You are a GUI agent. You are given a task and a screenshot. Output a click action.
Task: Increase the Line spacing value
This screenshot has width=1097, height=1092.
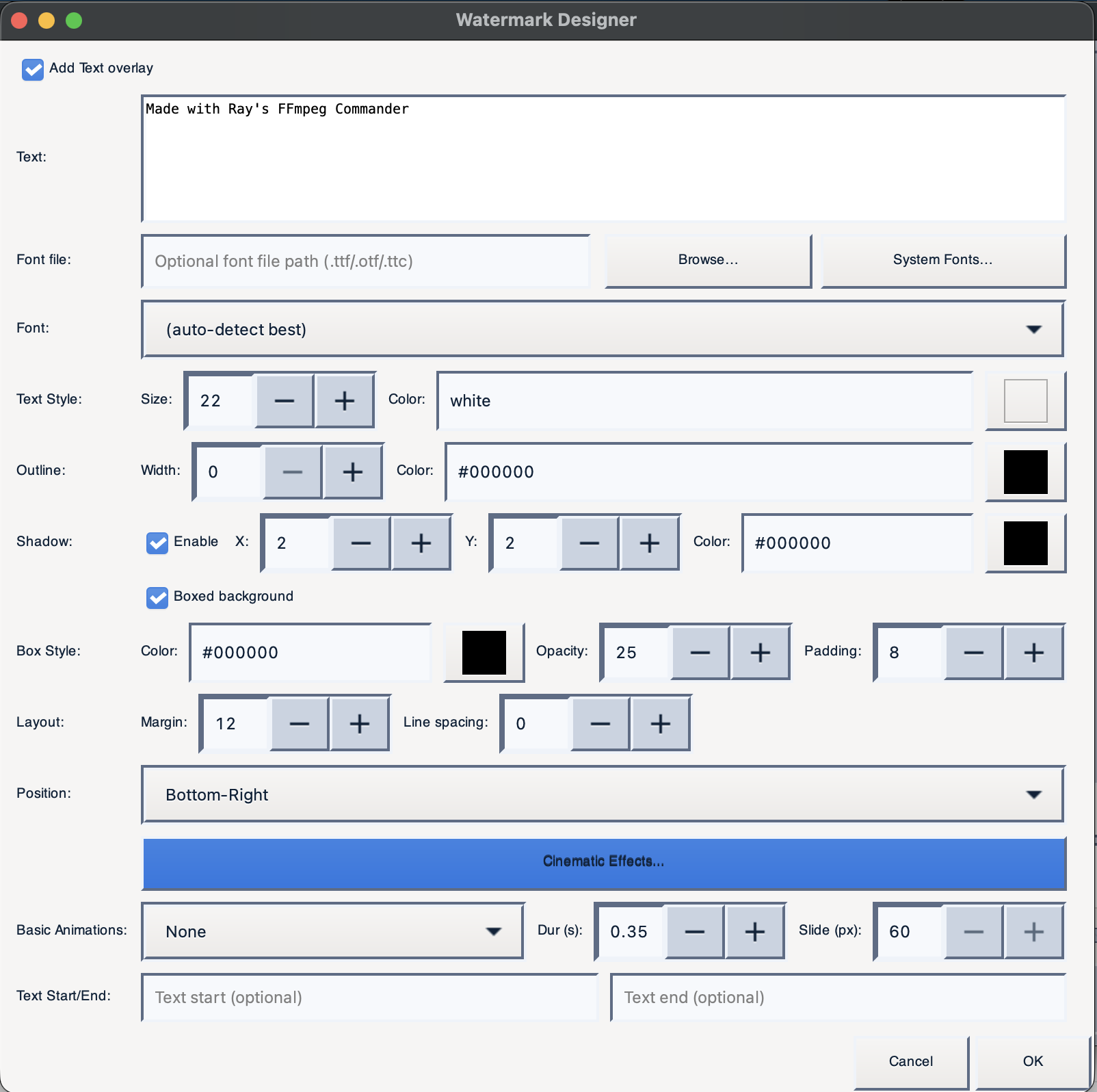pos(659,723)
